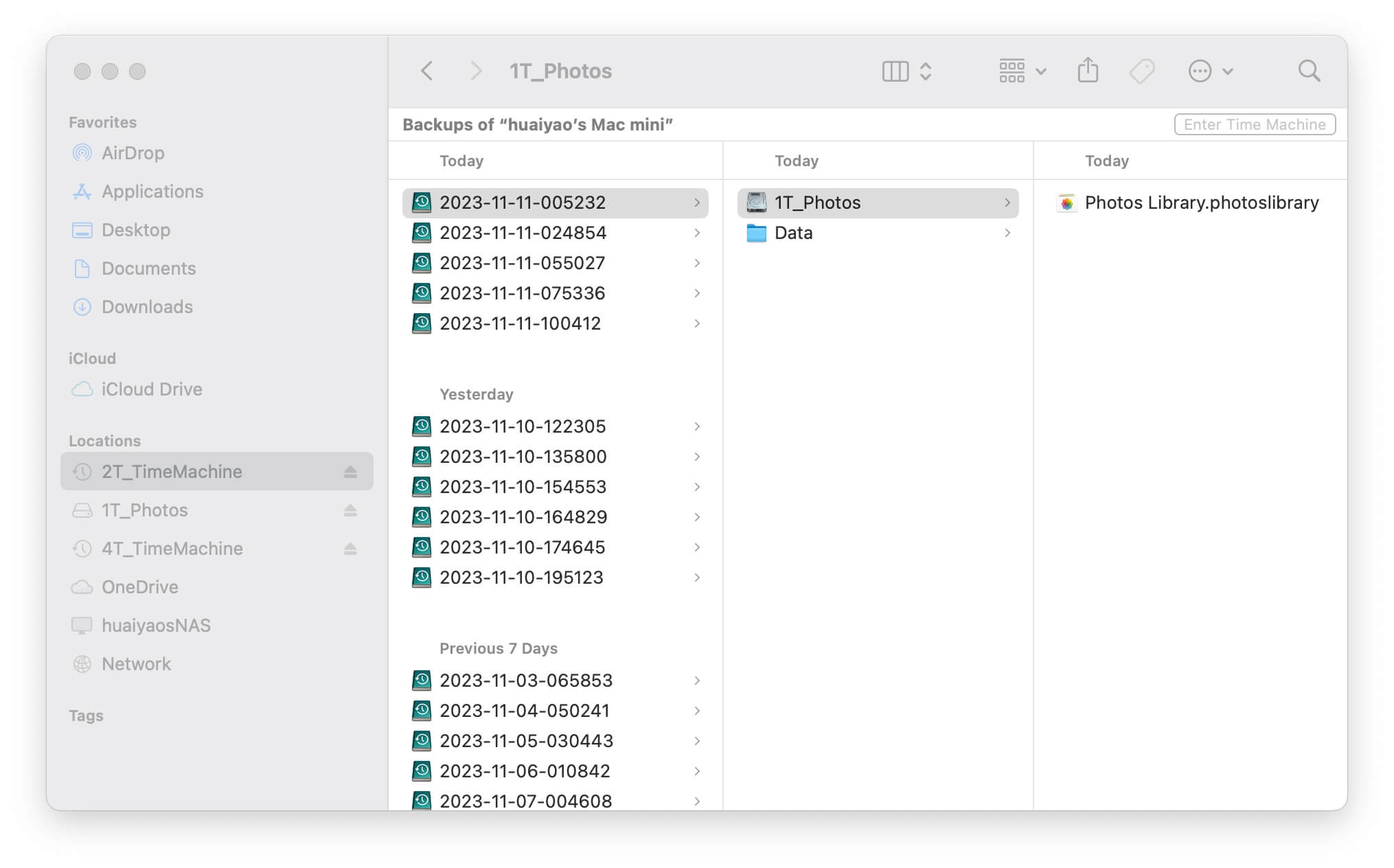This screenshot has height=868, width=1394.
Task: Expand chevron of 2023-11-03-065853 row
Action: [x=697, y=681]
